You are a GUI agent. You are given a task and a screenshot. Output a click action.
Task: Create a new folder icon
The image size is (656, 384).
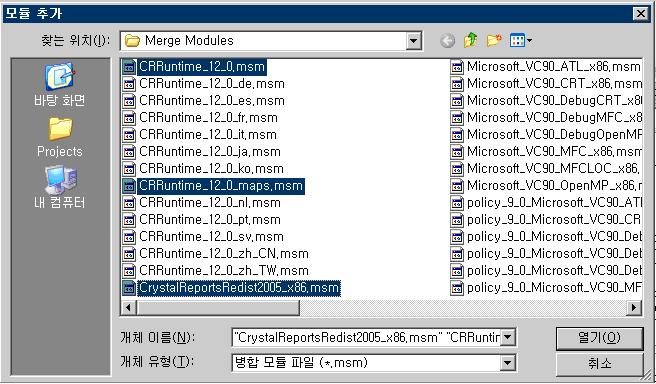494,41
